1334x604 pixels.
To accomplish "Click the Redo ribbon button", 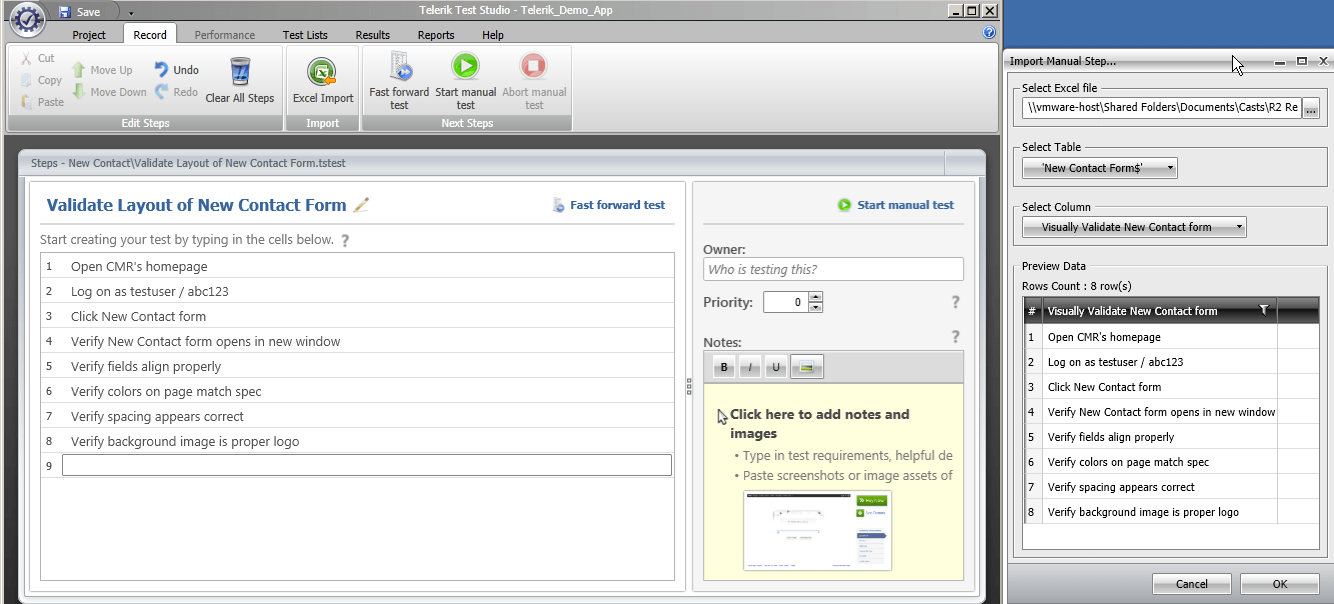I will point(176,92).
